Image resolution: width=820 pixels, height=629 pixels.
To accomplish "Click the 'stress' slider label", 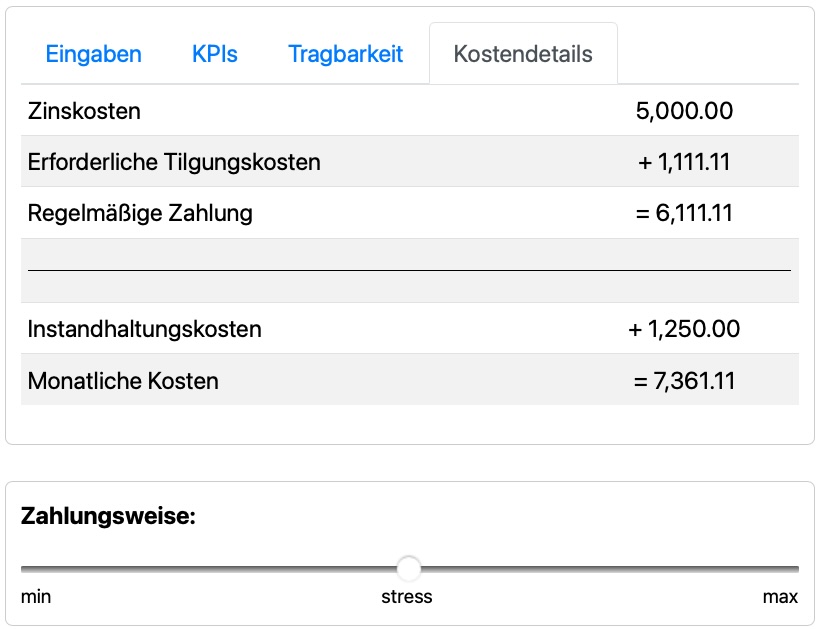I will (407, 597).
